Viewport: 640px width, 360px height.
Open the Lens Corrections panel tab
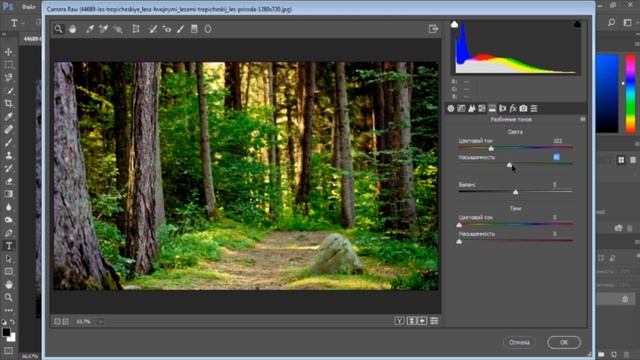(502, 108)
